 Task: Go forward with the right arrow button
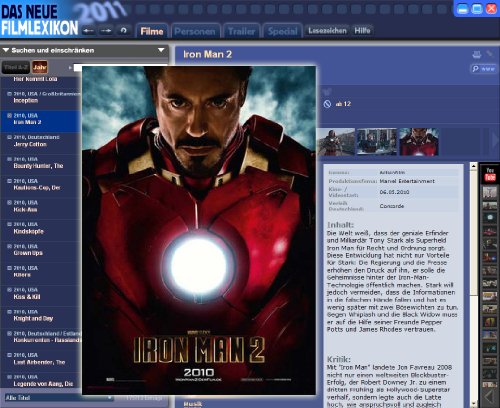pos(106,31)
